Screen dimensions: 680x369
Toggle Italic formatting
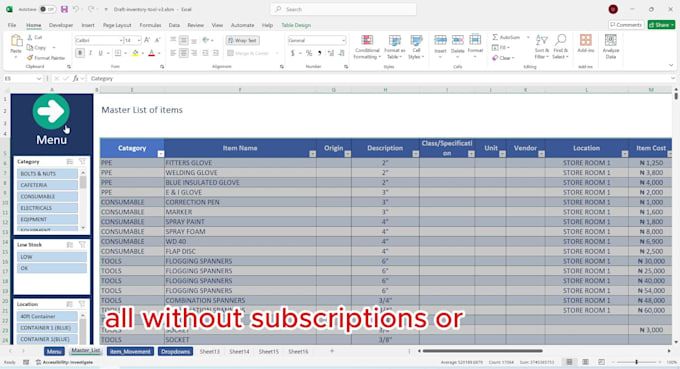(90, 53)
